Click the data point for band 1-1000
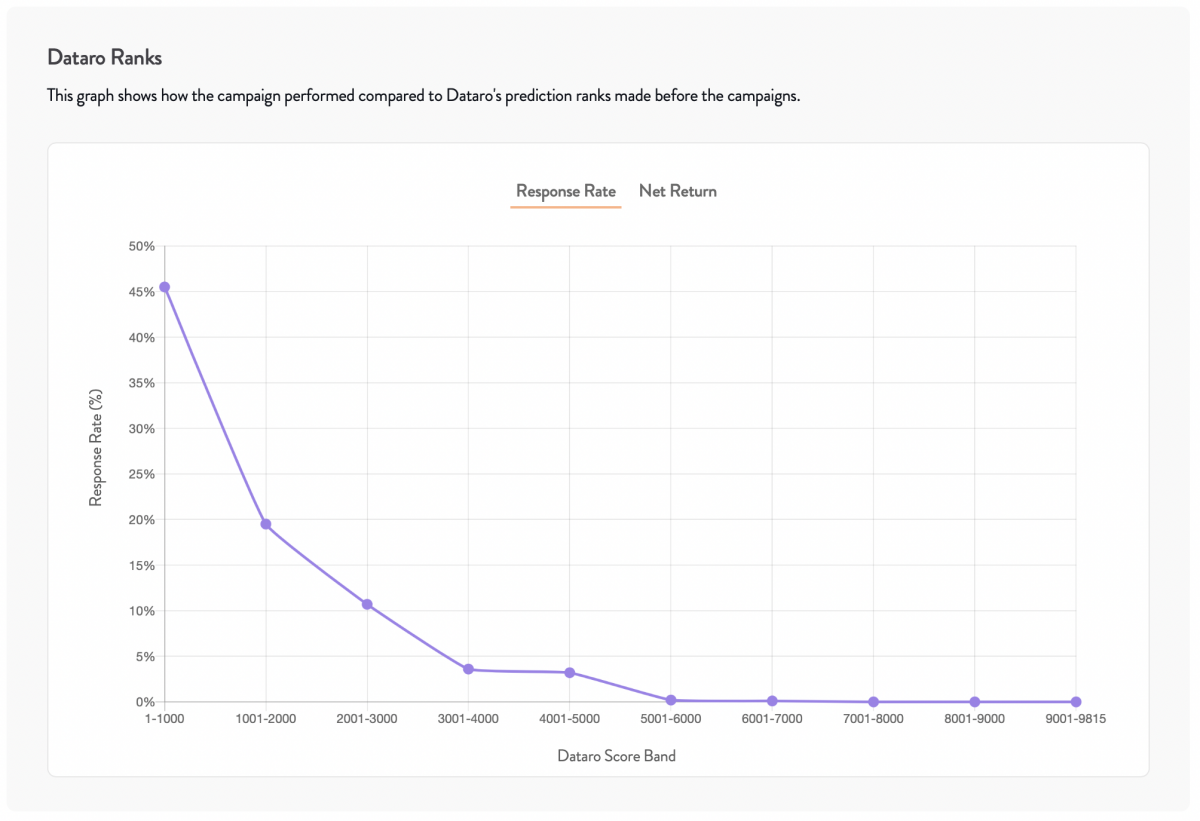The height and width of the screenshot is (821, 1200). tap(165, 287)
